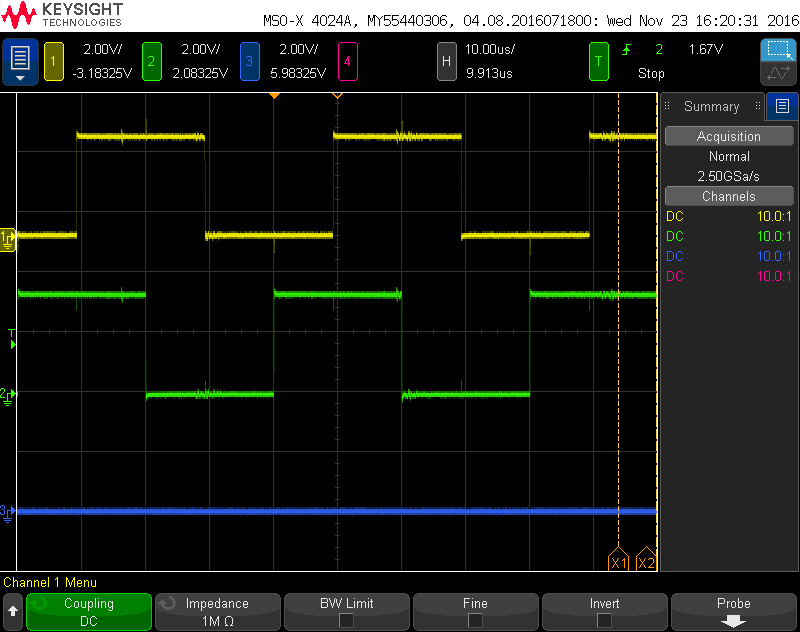Click the channel 2 ground level marker
This screenshot has width=800, height=632.
coord(8,396)
